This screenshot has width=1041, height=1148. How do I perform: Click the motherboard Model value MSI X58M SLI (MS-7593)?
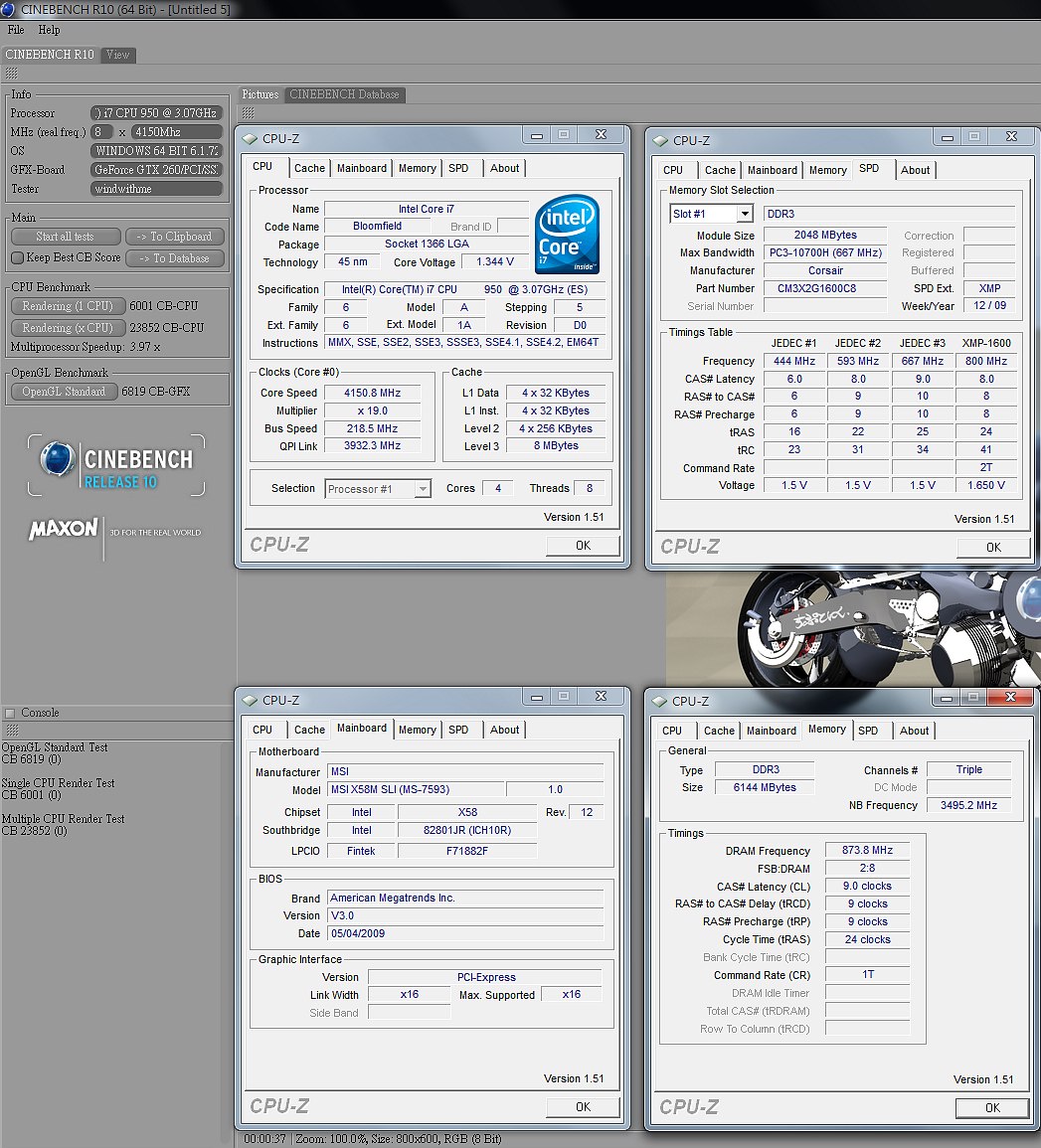(416, 789)
